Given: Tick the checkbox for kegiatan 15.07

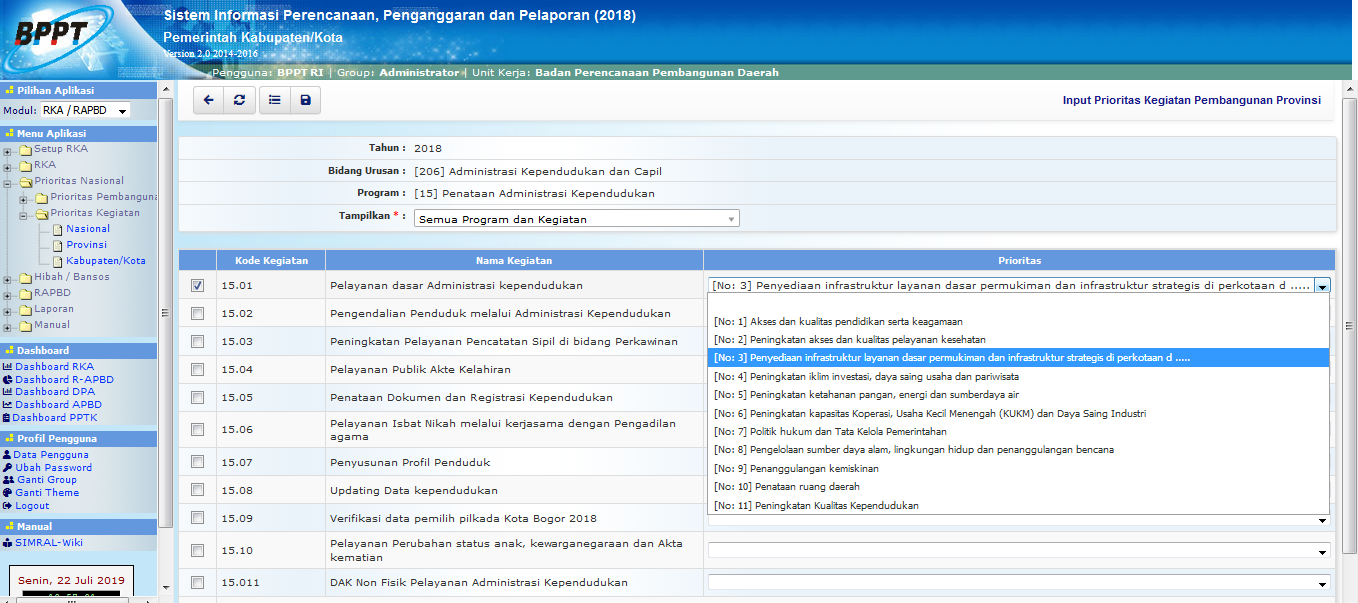Looking at the screenshot, I should (197, 462).
